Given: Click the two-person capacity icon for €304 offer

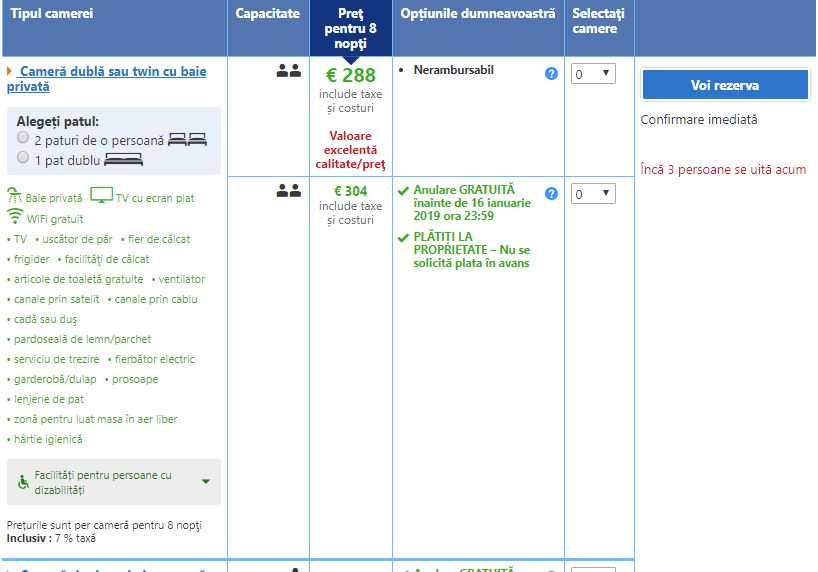Looking at the screenshot, I should [289, 190].
